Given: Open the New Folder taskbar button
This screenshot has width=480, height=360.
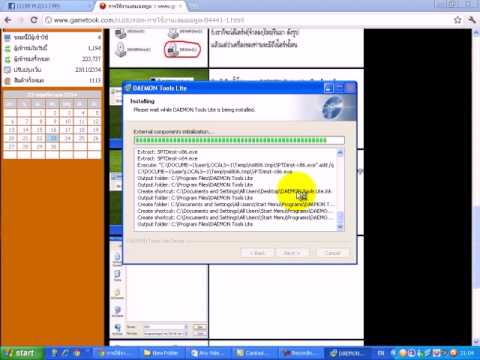Looking at the screenshot, I should (x=161, y=353).
